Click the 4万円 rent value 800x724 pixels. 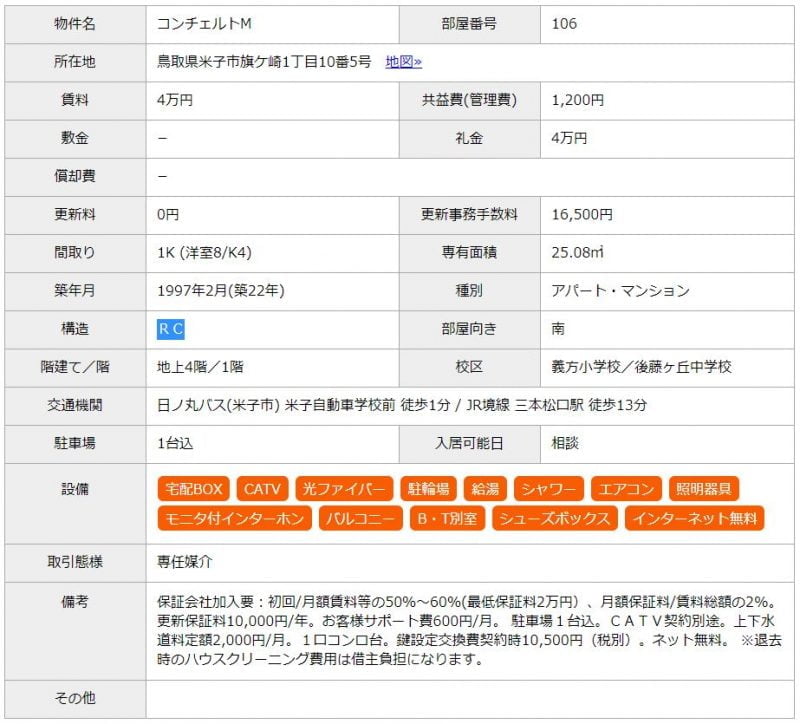pos(175,100)
